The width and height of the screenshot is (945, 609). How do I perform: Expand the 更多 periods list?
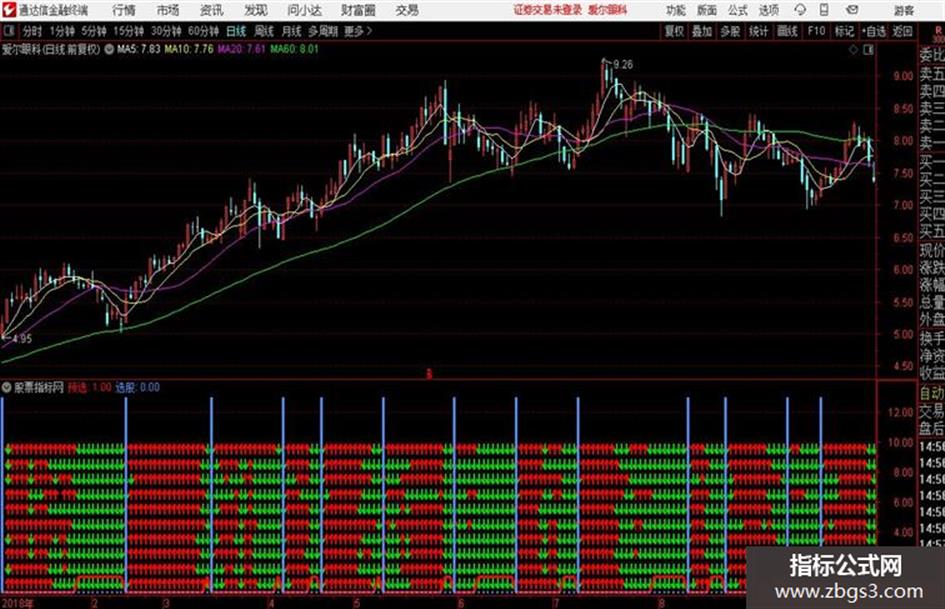(x=358, y=31)
